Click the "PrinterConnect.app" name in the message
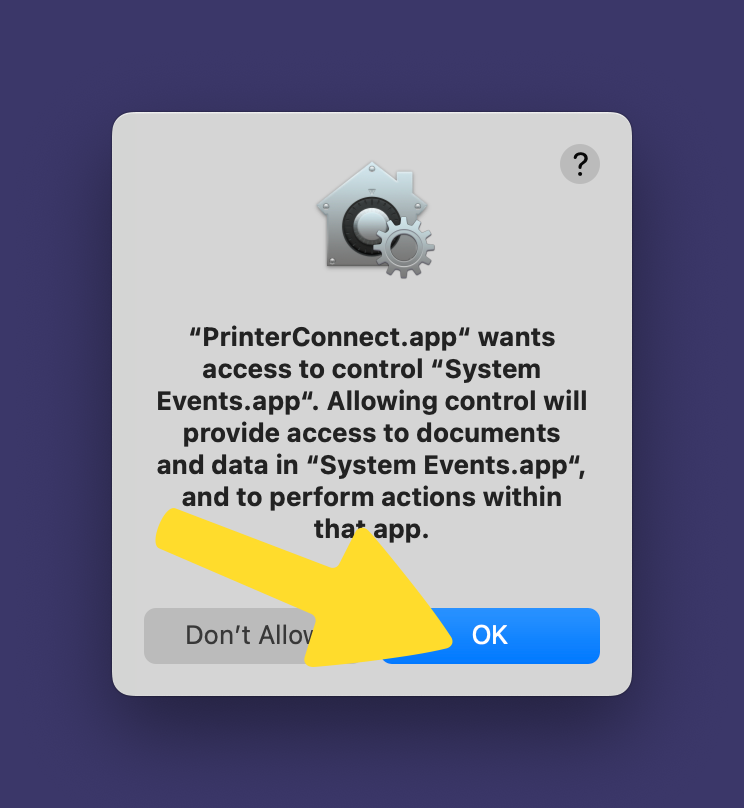 330,338
